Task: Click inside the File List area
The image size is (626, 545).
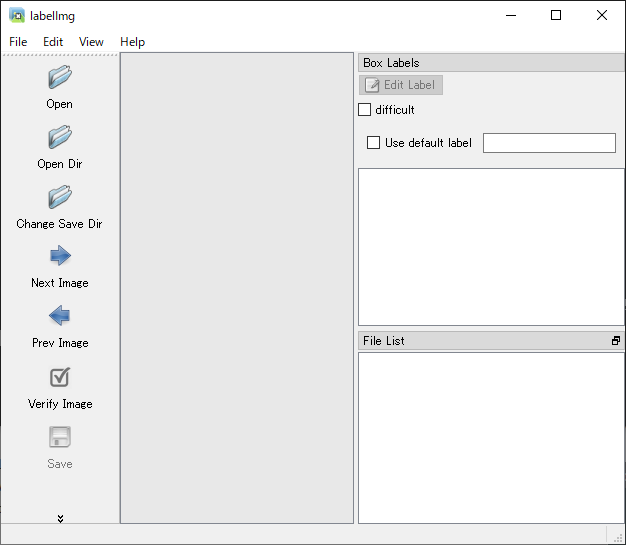Action: click(491, 438)
